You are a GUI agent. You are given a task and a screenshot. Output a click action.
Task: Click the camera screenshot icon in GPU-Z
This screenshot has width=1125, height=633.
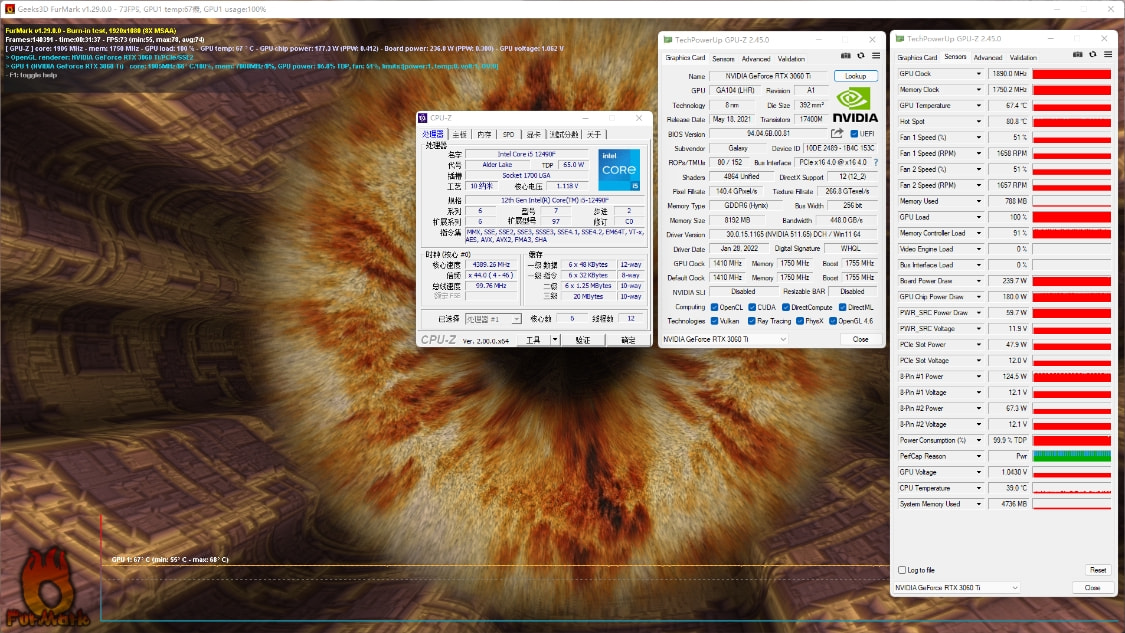coord(846,56)
